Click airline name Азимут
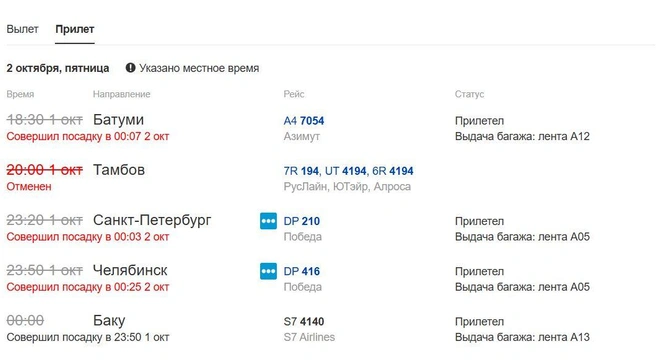This screenshot has width=656, height=362. point(302,136)
